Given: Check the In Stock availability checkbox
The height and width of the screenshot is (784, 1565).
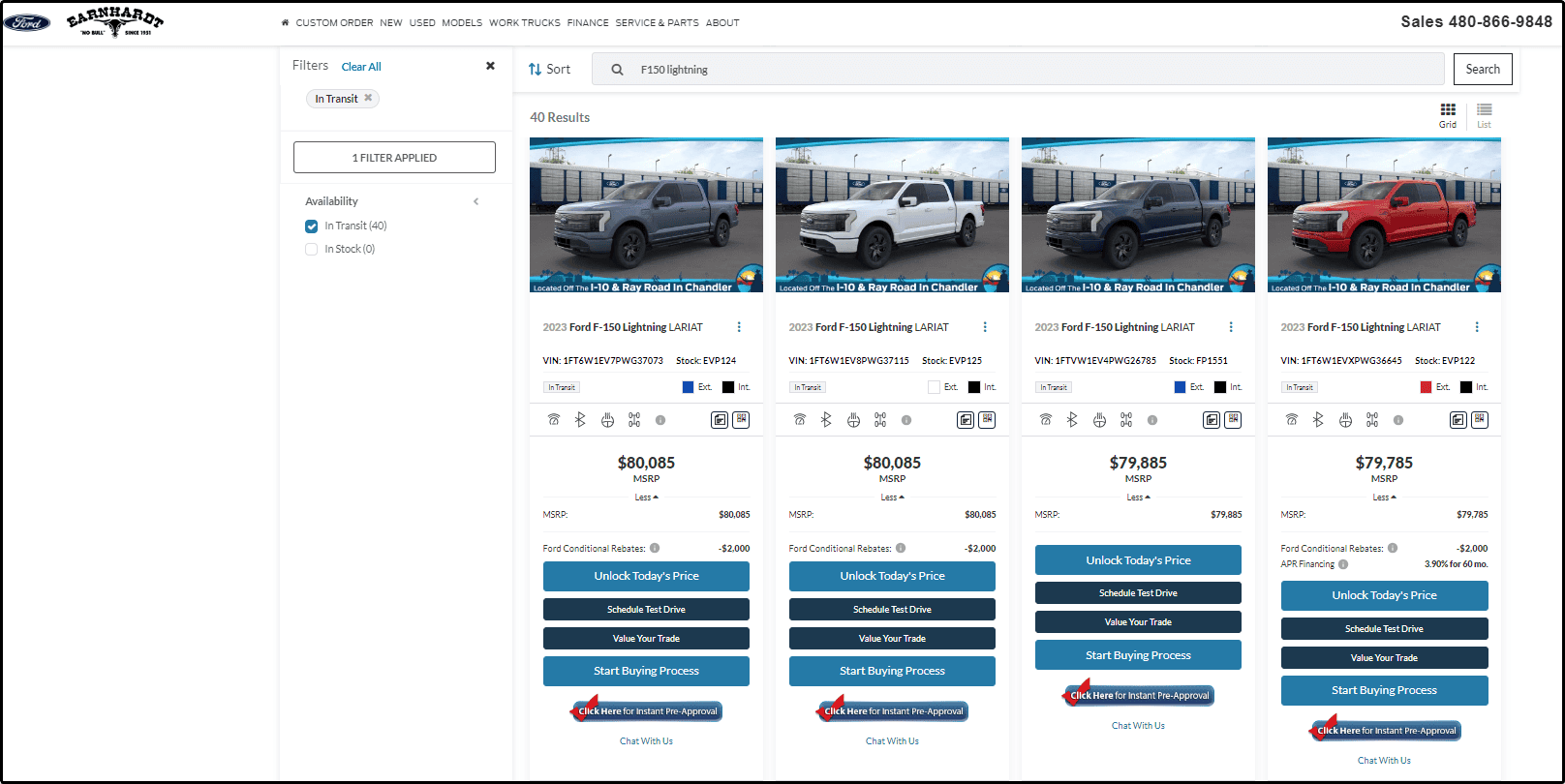Looking at the screenshot, I should 312,250.
